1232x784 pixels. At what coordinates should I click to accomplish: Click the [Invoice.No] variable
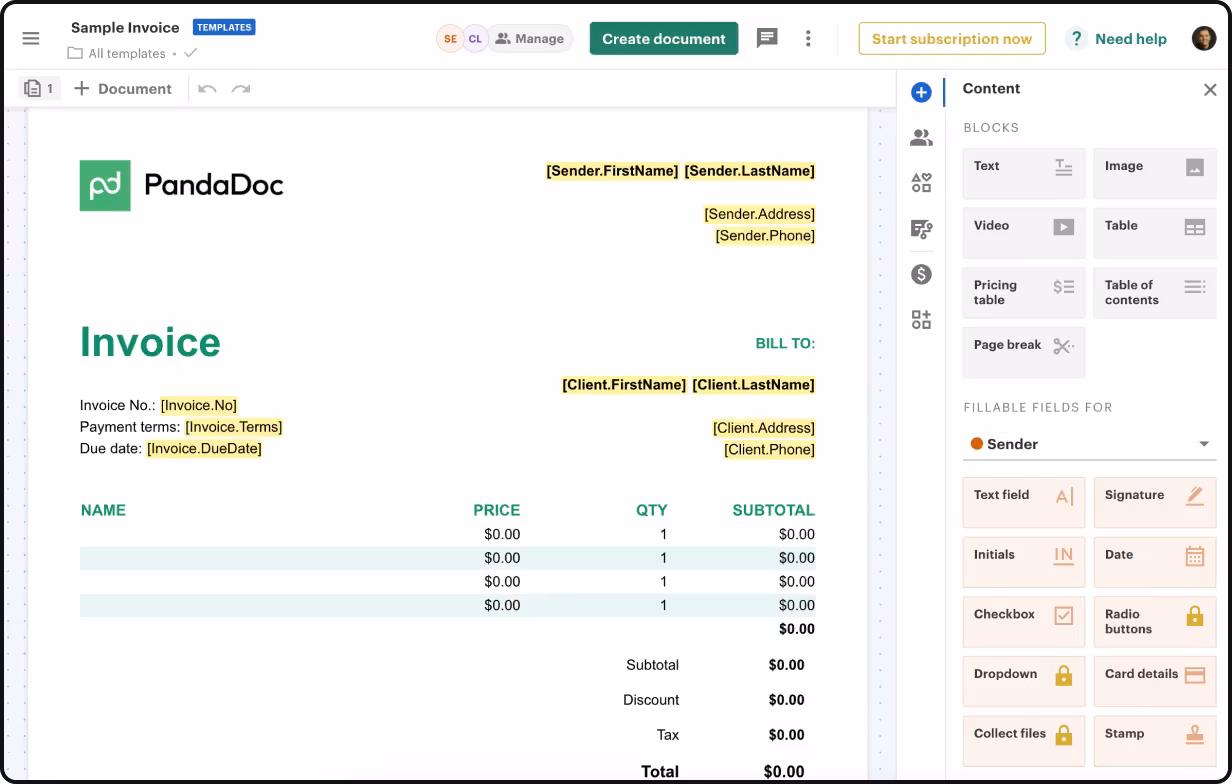pos(199,405)
